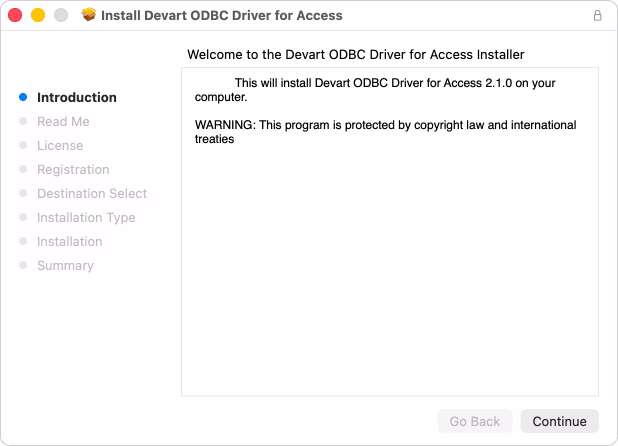
Task: Click the WARNING copyright paragraph
Action: [385, 132]
